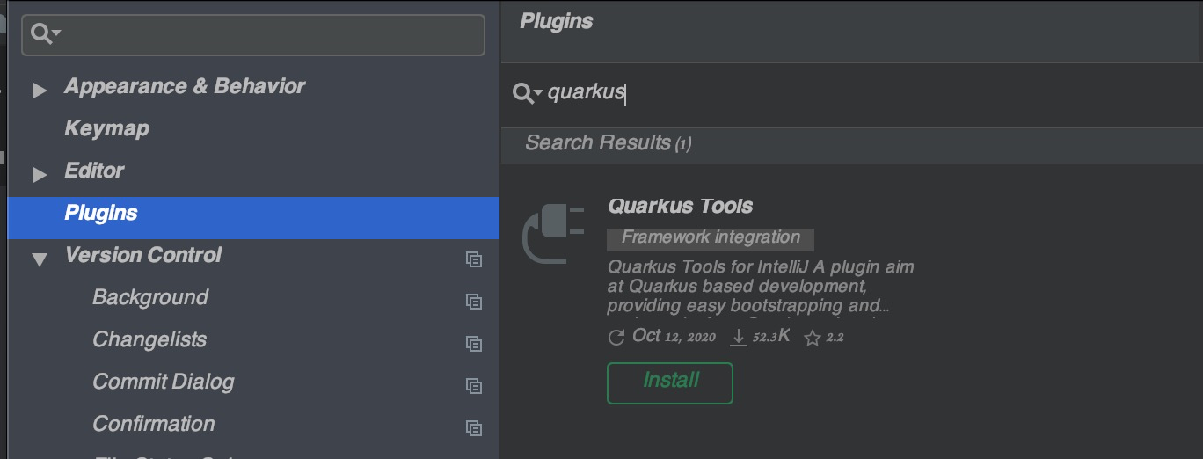The height and width of the screenshot is (460, 1204).
Task: Click the plugin search box containing quarkus
Action: point(800,93)
